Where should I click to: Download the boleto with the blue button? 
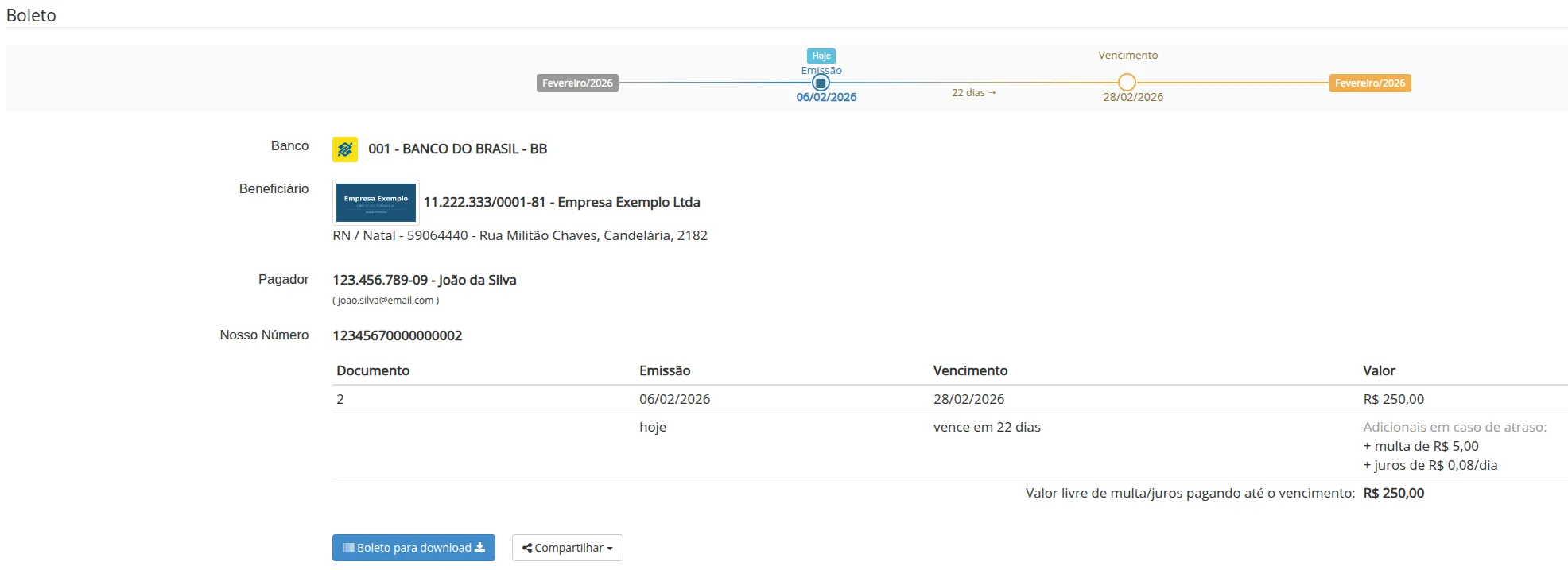pyautogui.click(x=413, y=548)
